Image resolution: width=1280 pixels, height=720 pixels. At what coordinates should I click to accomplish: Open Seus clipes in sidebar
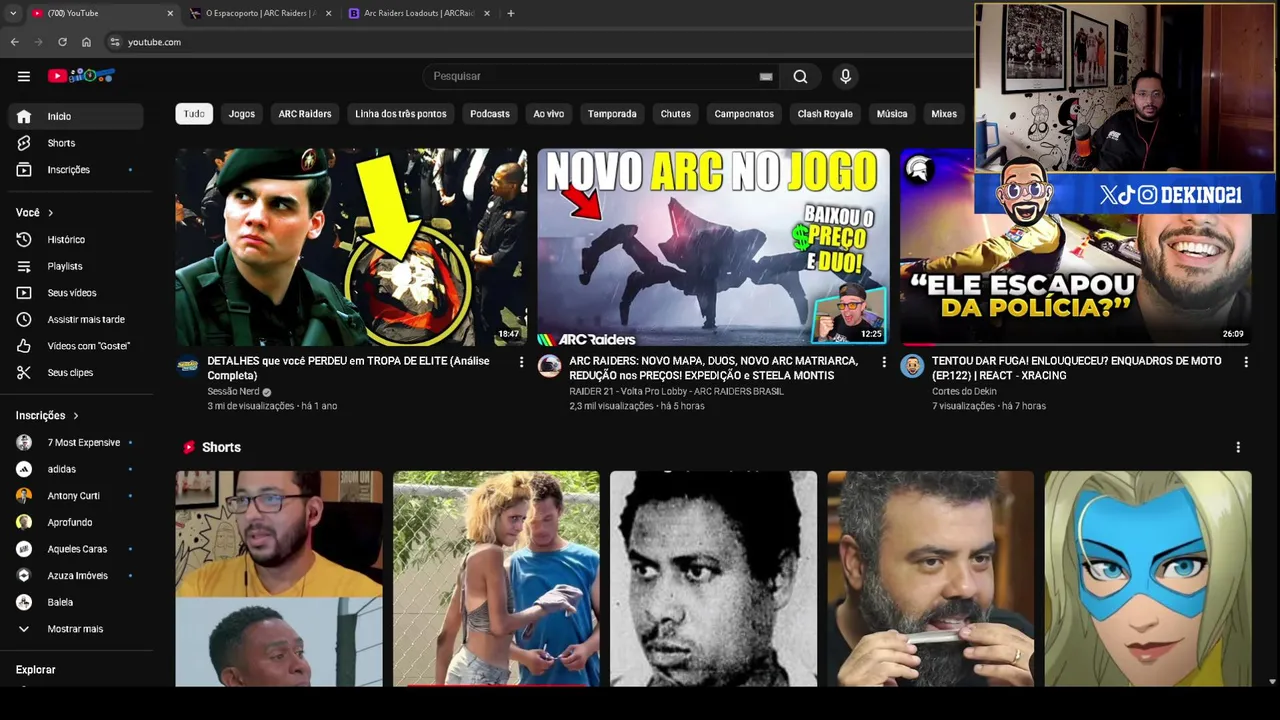[75, 373]
